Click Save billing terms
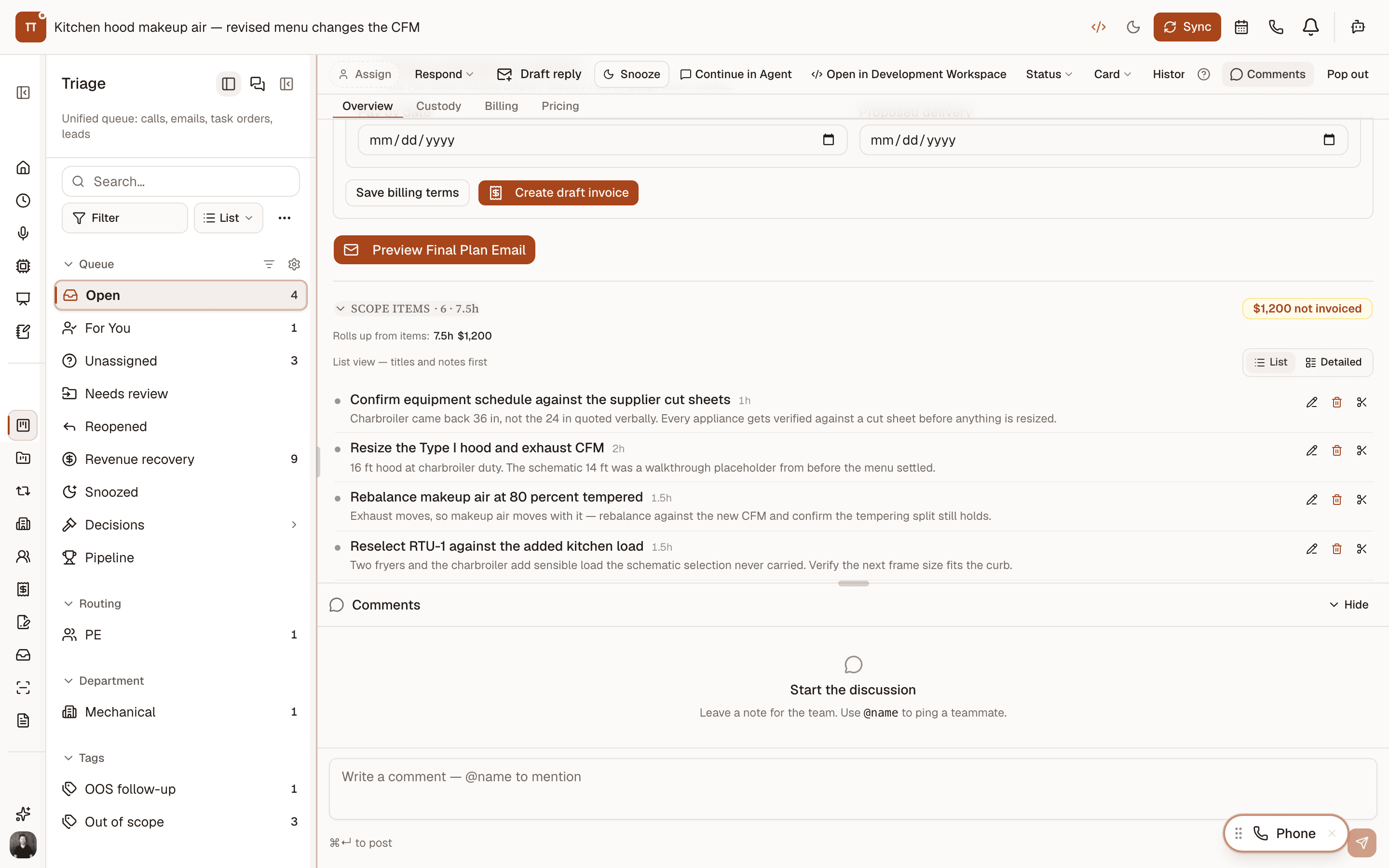The width and height of the screenshot is (1389, 868). tap(408, 192)
